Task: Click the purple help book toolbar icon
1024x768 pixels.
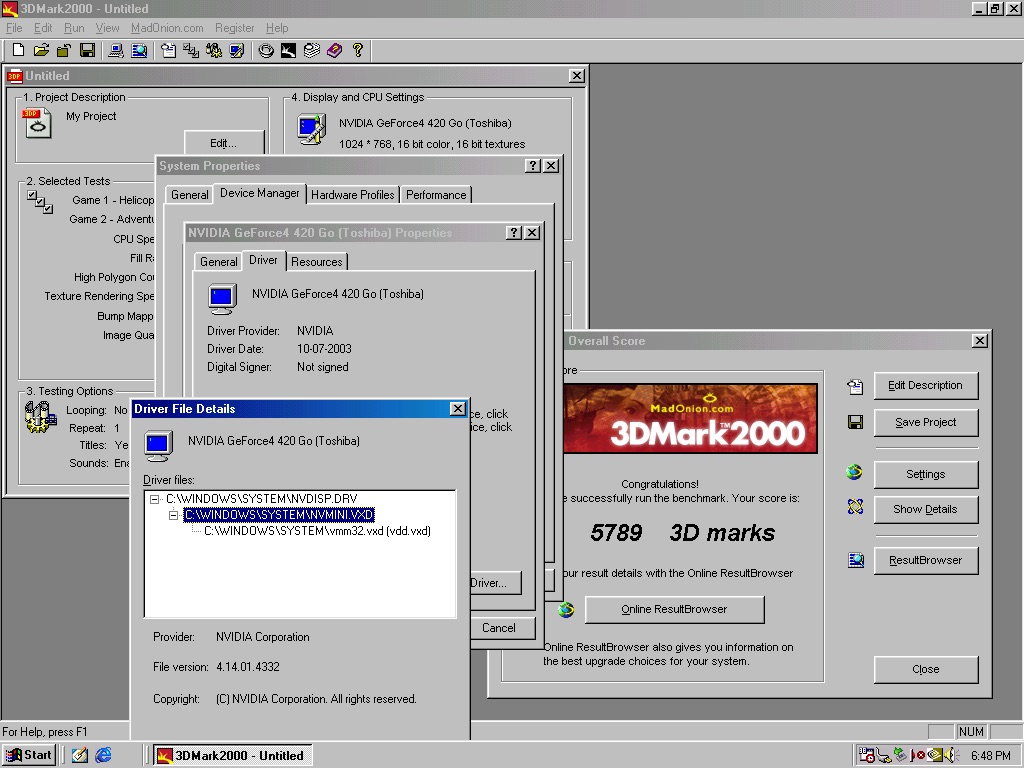Action: coord(334,50)
